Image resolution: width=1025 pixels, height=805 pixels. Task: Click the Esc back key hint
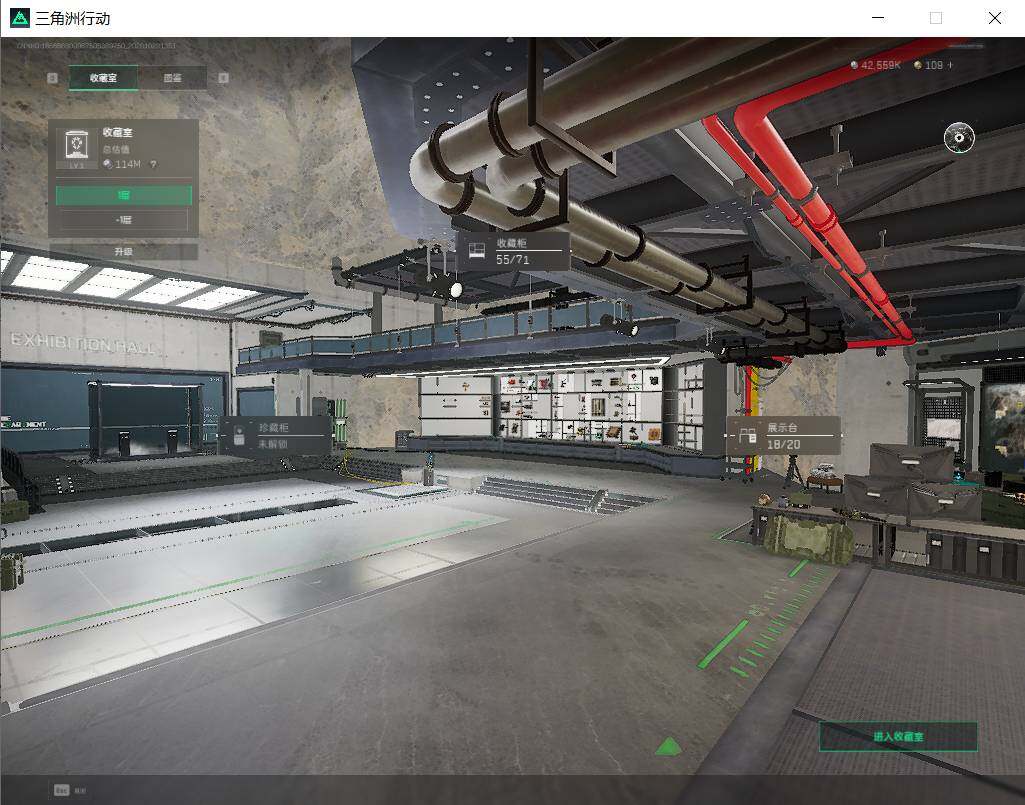pyautogui.click(x=61, y=790)
